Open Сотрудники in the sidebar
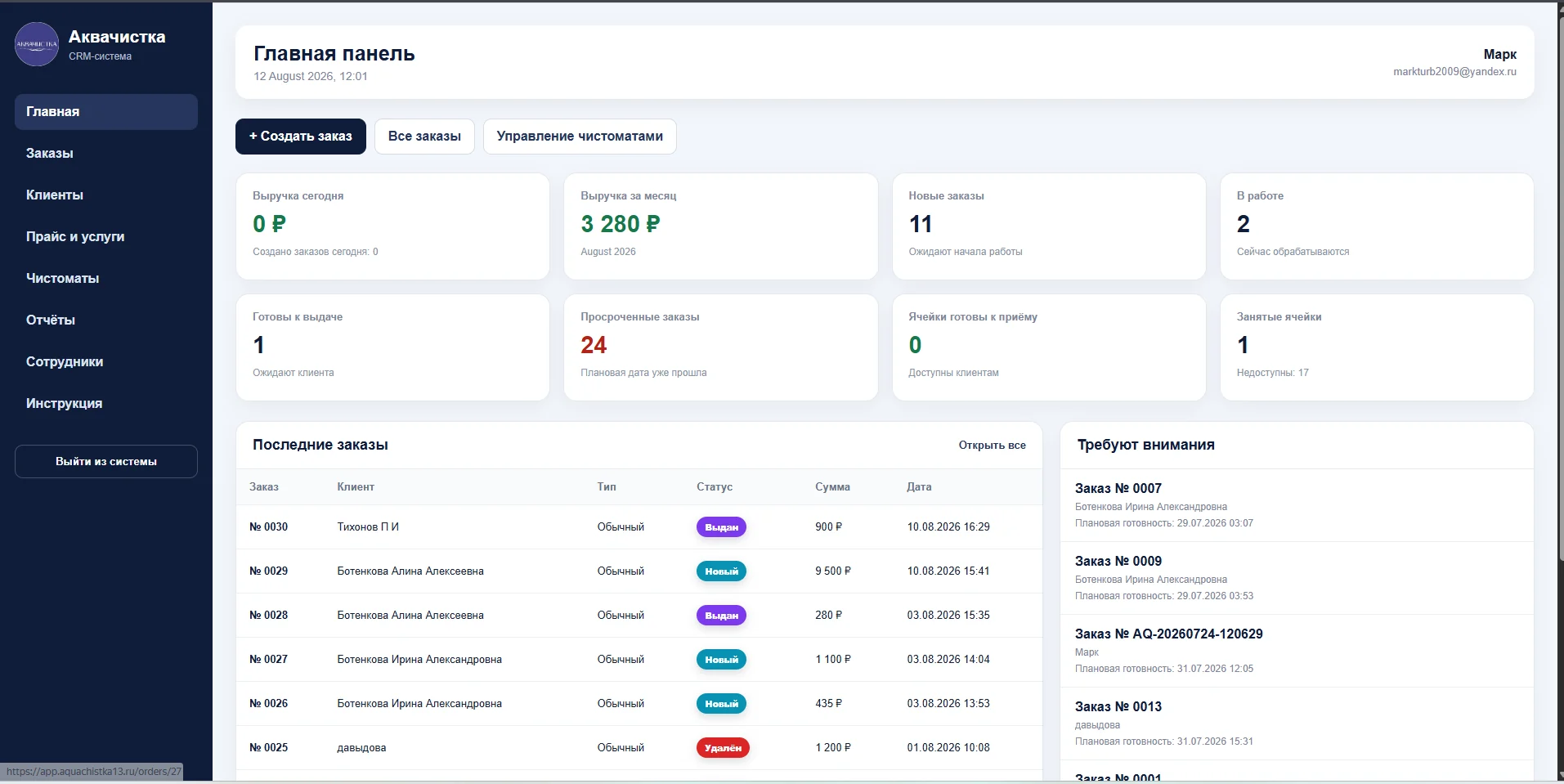The image size is (1564, 784). (x=106, y=362)
